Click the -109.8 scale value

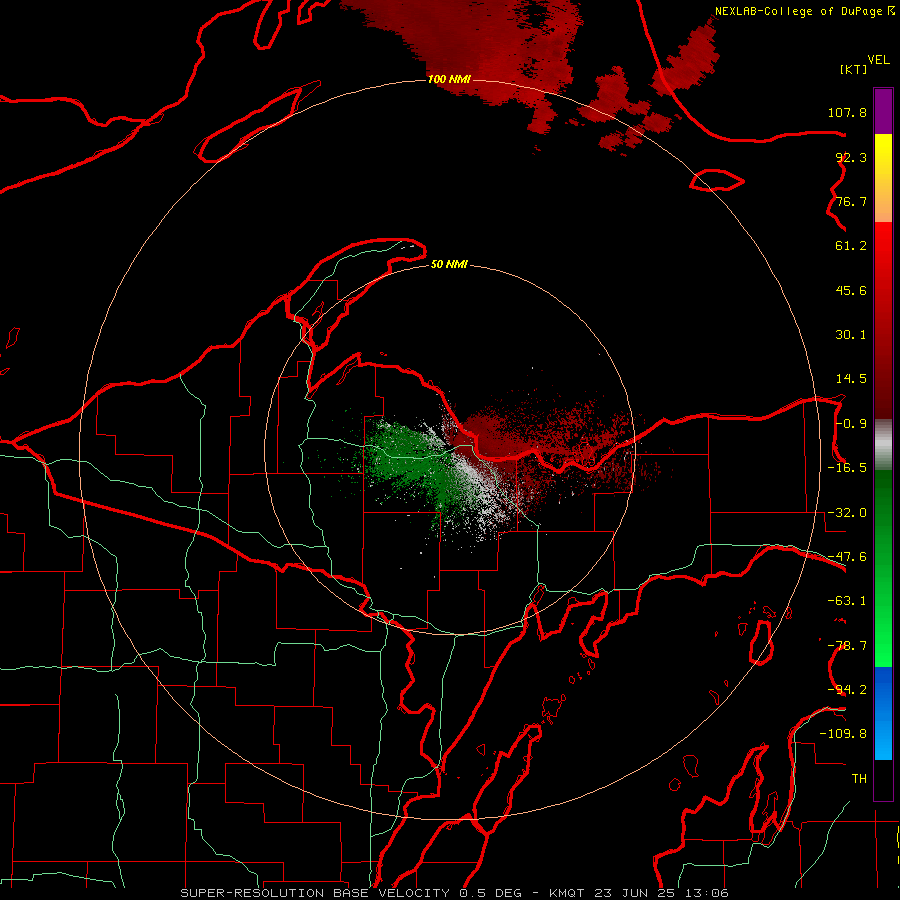pyautogui.click(x=843, y=734)
